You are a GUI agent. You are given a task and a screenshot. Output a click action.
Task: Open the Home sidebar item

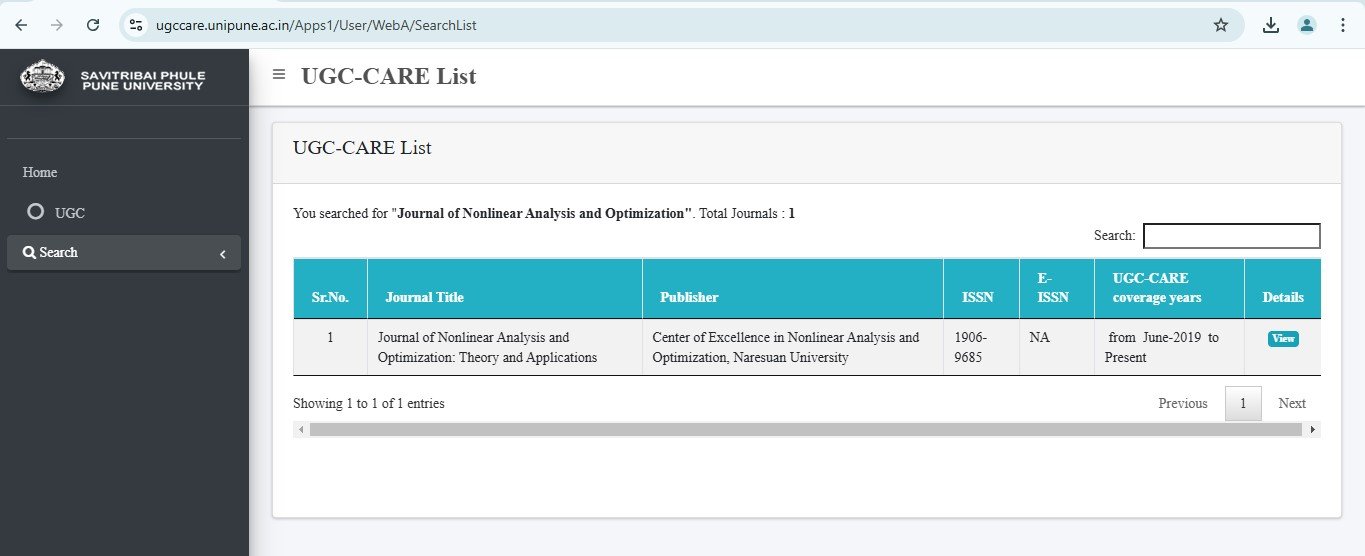tap(40, 172)
